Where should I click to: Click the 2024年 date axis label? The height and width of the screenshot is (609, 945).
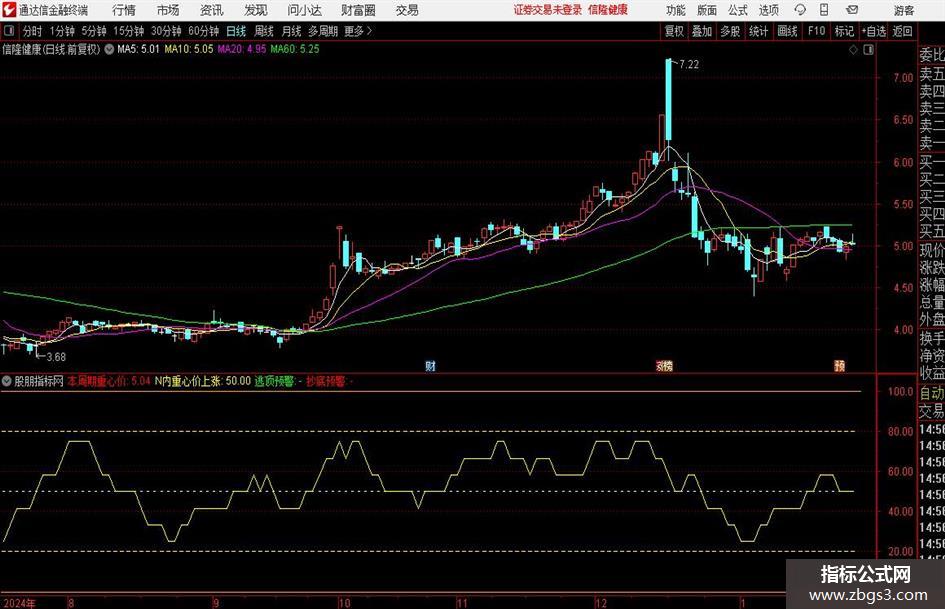(x=19, y=603)
